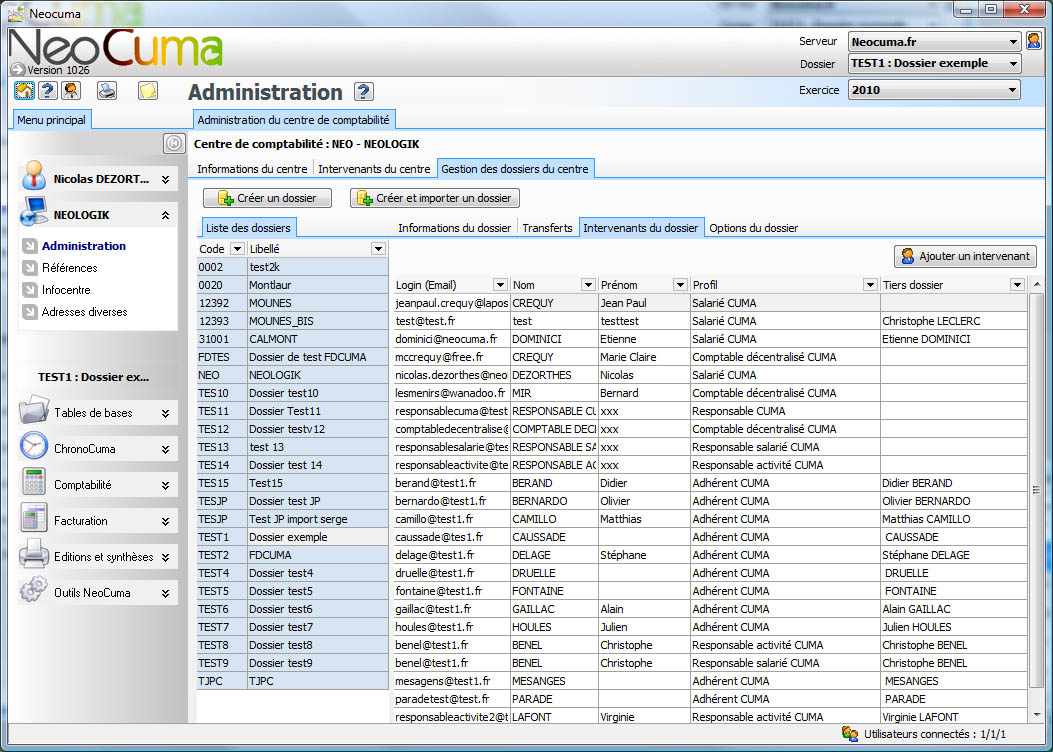Image resolution: width=1053 pixels, height=752 pixels.
Task: Open the yellow sticky note icon
Action: tap(148, 90)
